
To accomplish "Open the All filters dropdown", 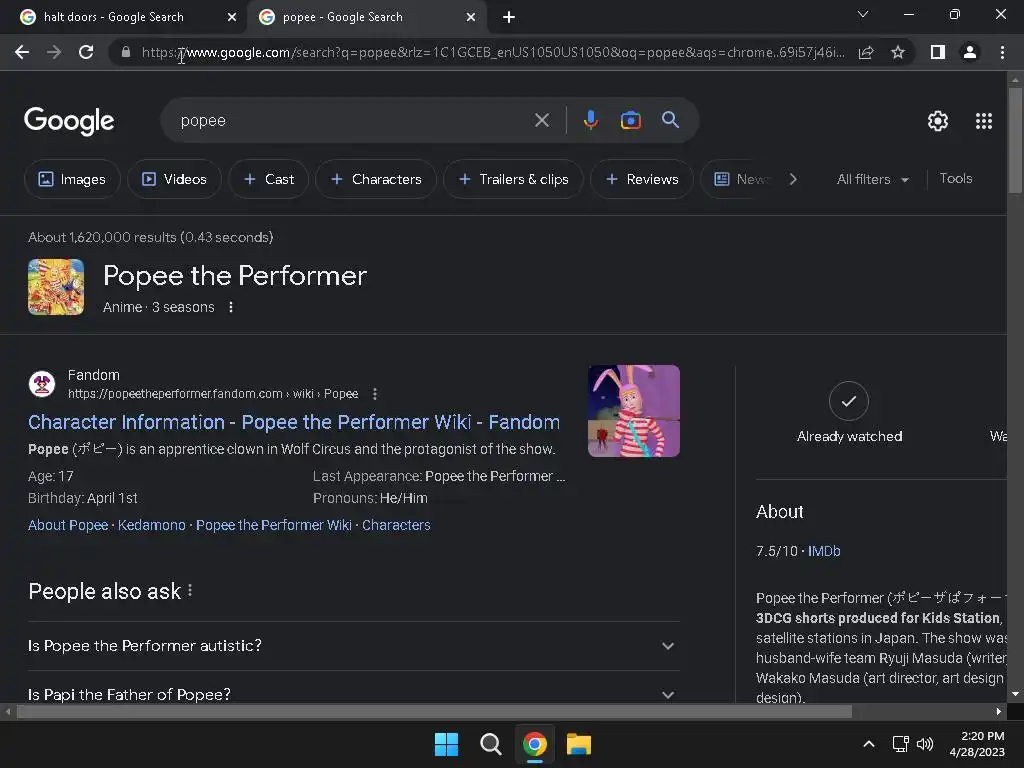I will coord(872,179).
